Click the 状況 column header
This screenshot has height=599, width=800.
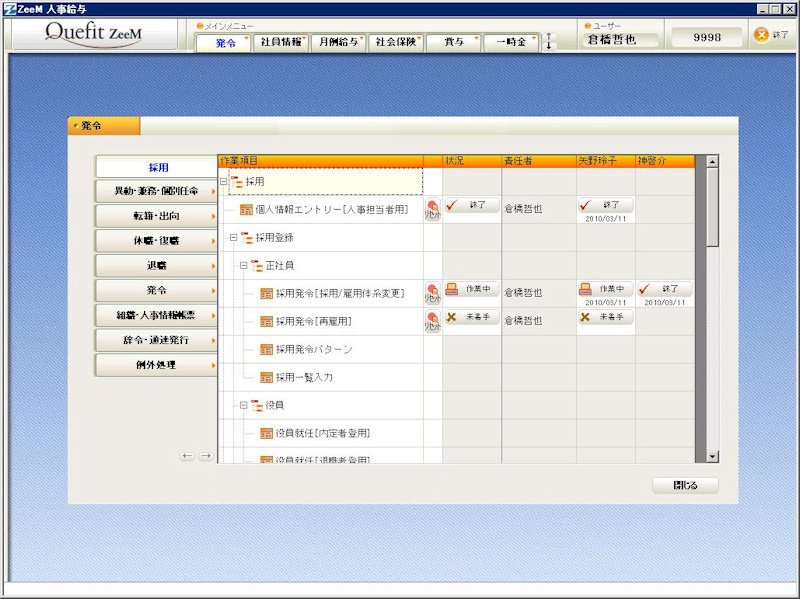pos(472,161)
